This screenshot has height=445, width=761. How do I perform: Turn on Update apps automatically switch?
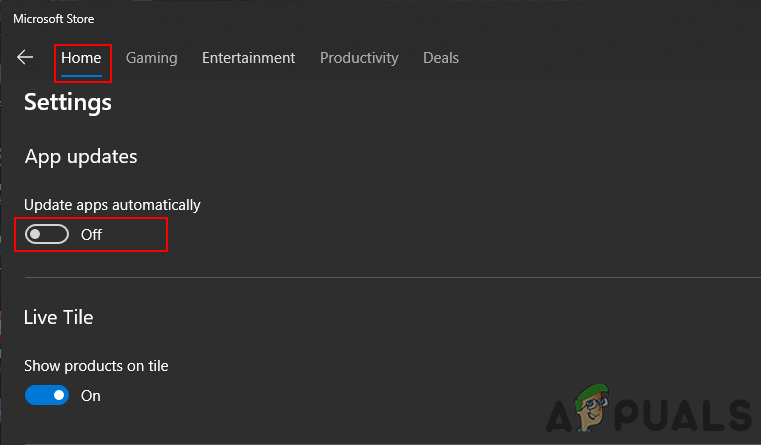tap(47, 235)
